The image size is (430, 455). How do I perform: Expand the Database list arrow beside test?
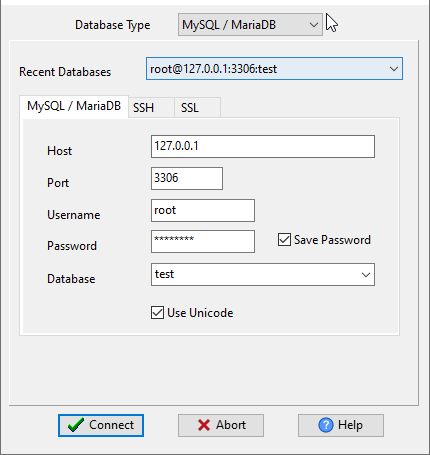click(366, 275)
